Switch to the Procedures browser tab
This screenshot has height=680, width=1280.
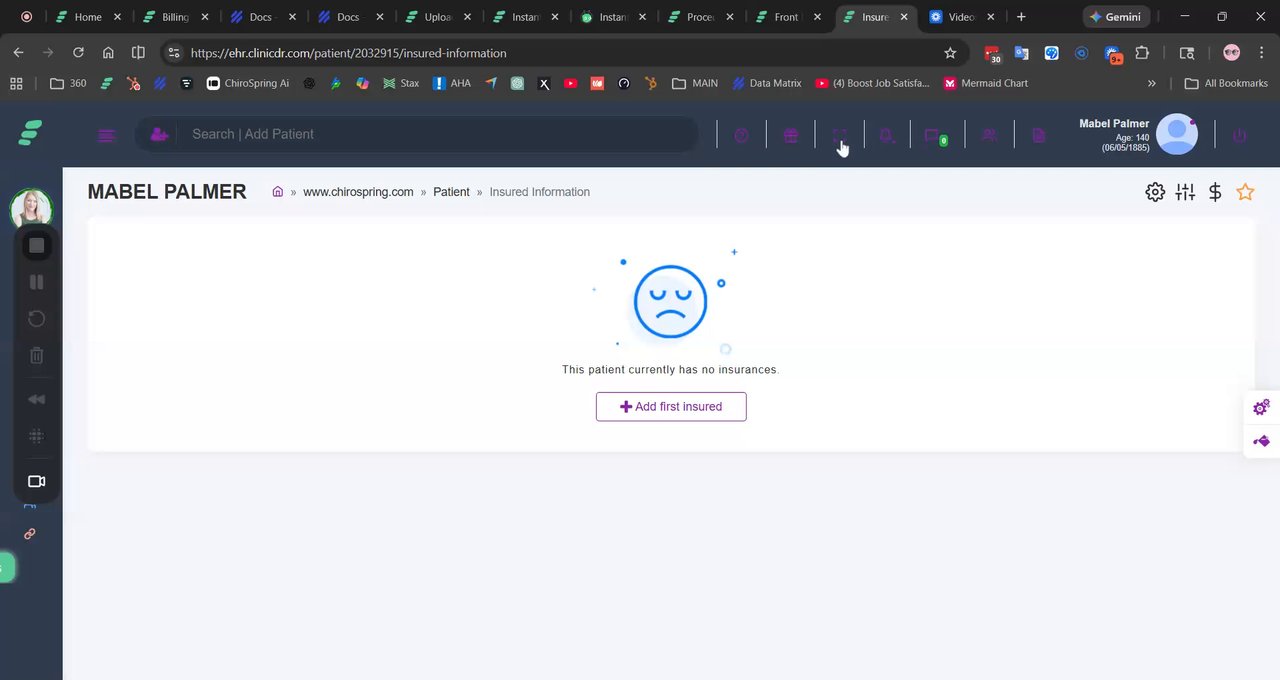coord(701,17)
